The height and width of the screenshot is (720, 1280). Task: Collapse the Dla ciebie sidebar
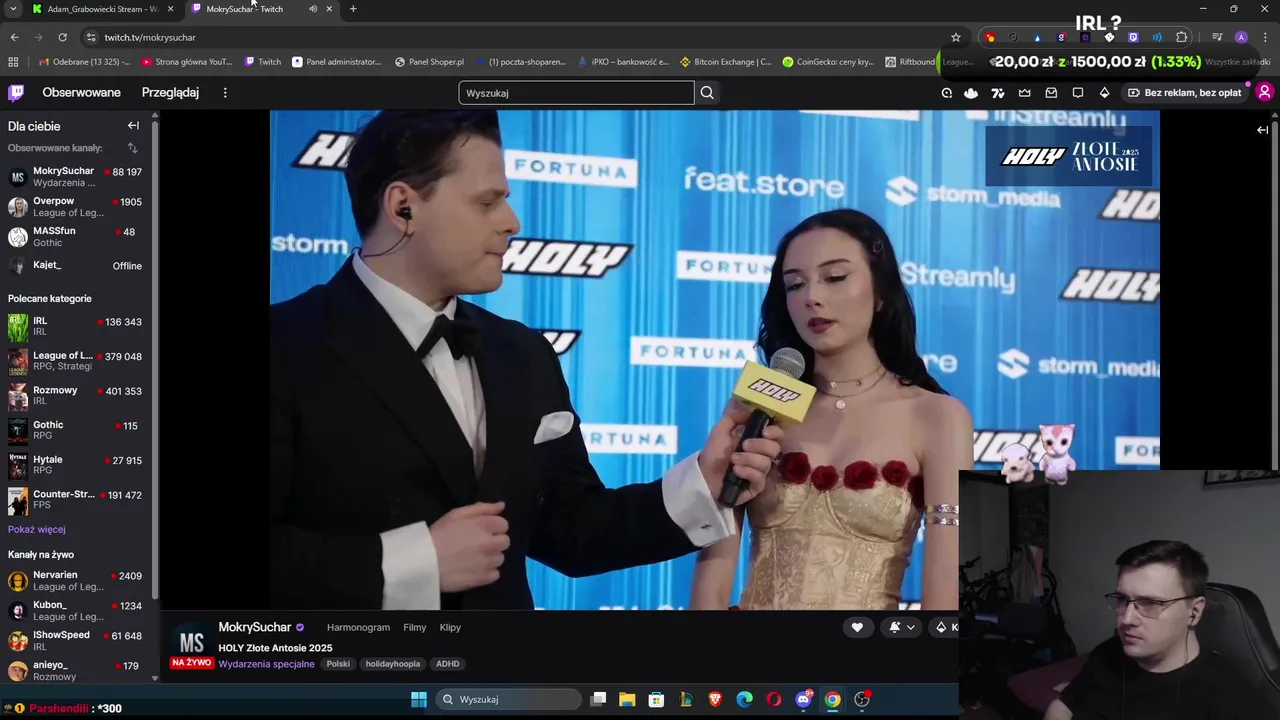click(x=133, y=126)
